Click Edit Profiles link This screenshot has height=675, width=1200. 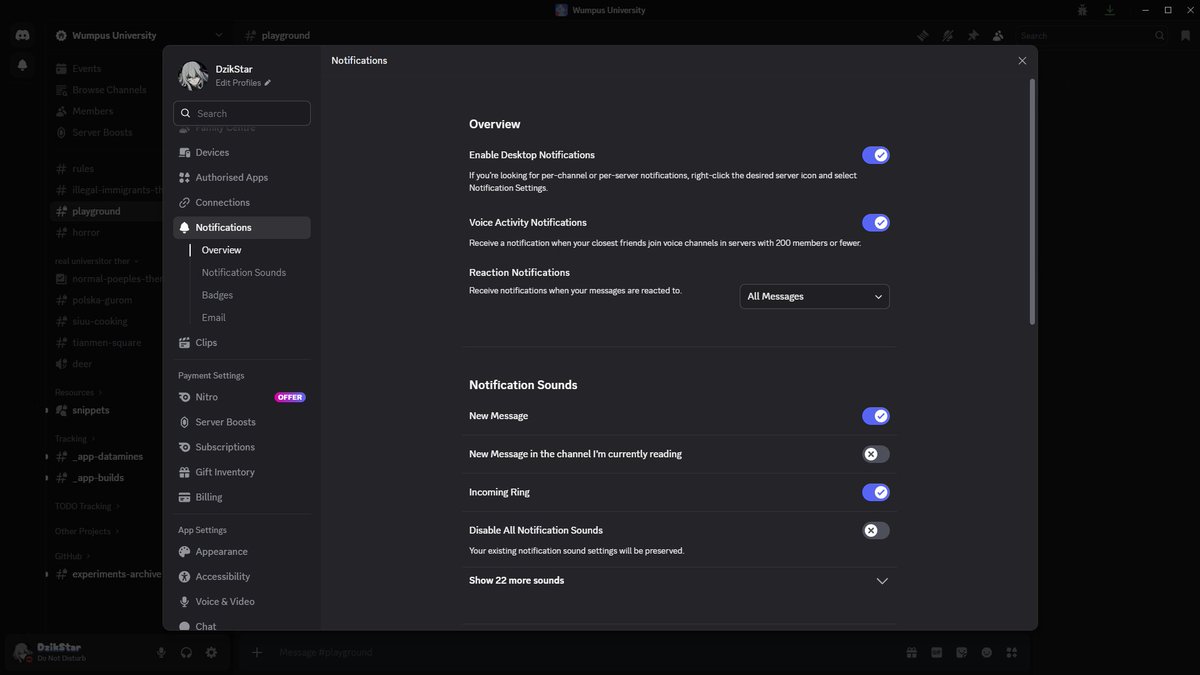pos(243,83)
